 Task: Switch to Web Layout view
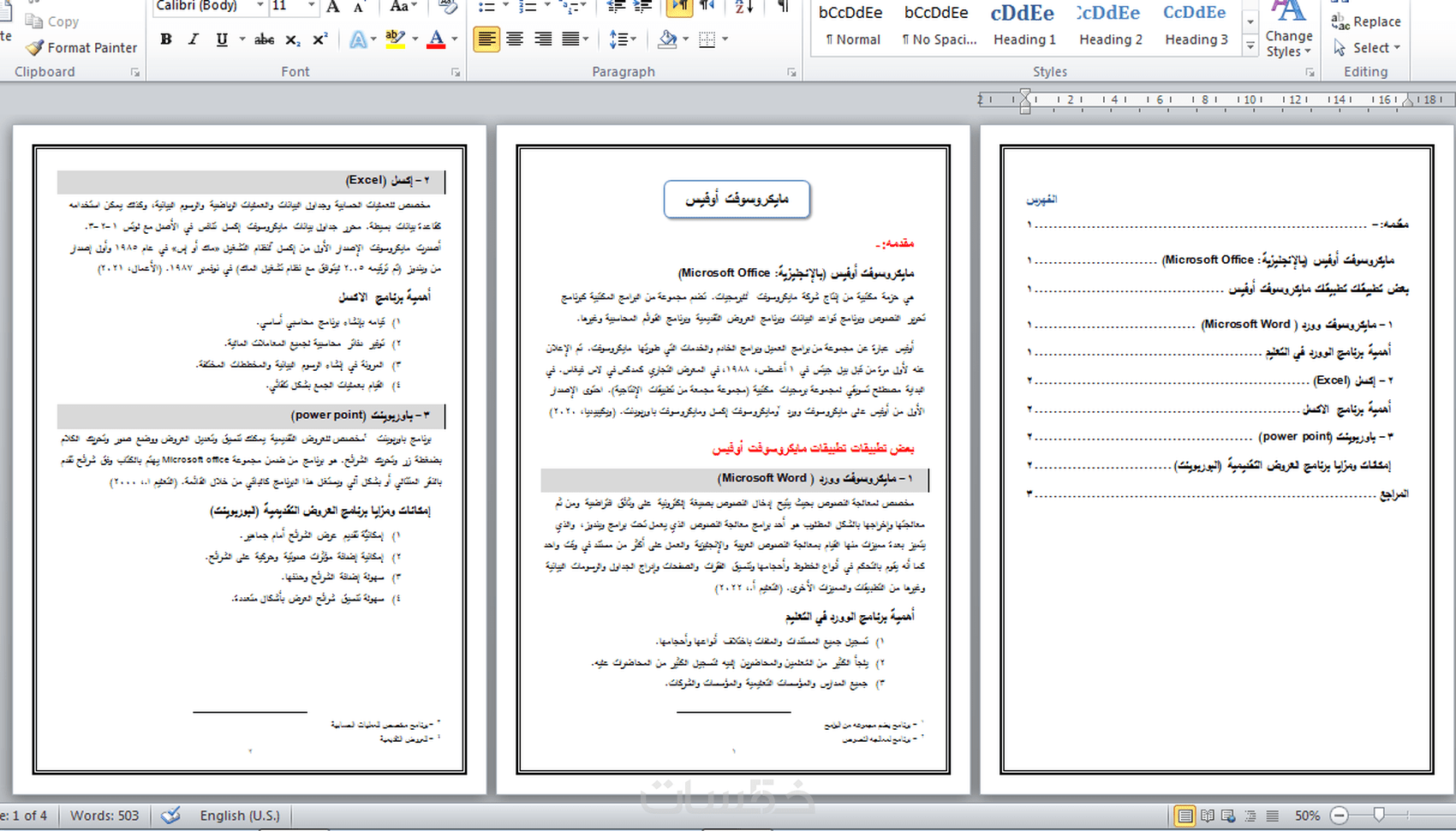[1229, 816]
